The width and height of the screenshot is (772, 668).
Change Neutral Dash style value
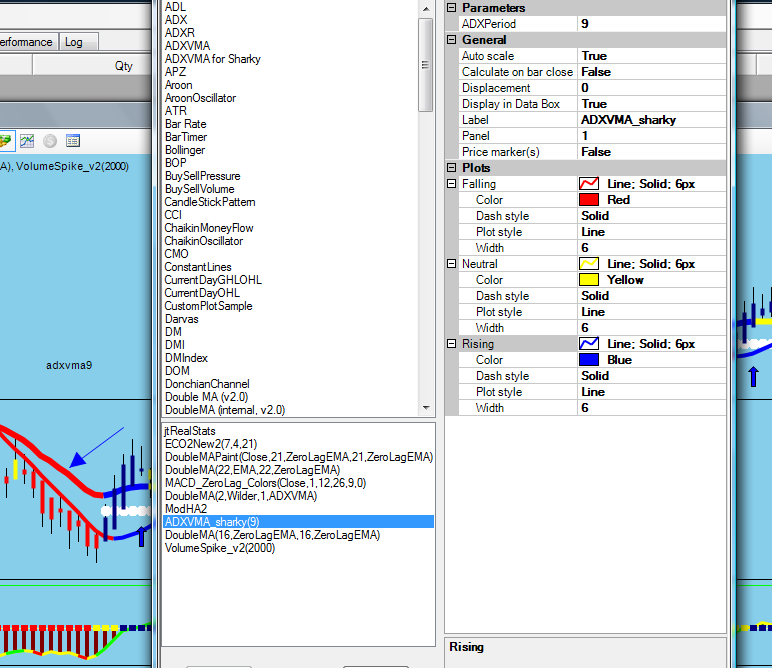651,296
